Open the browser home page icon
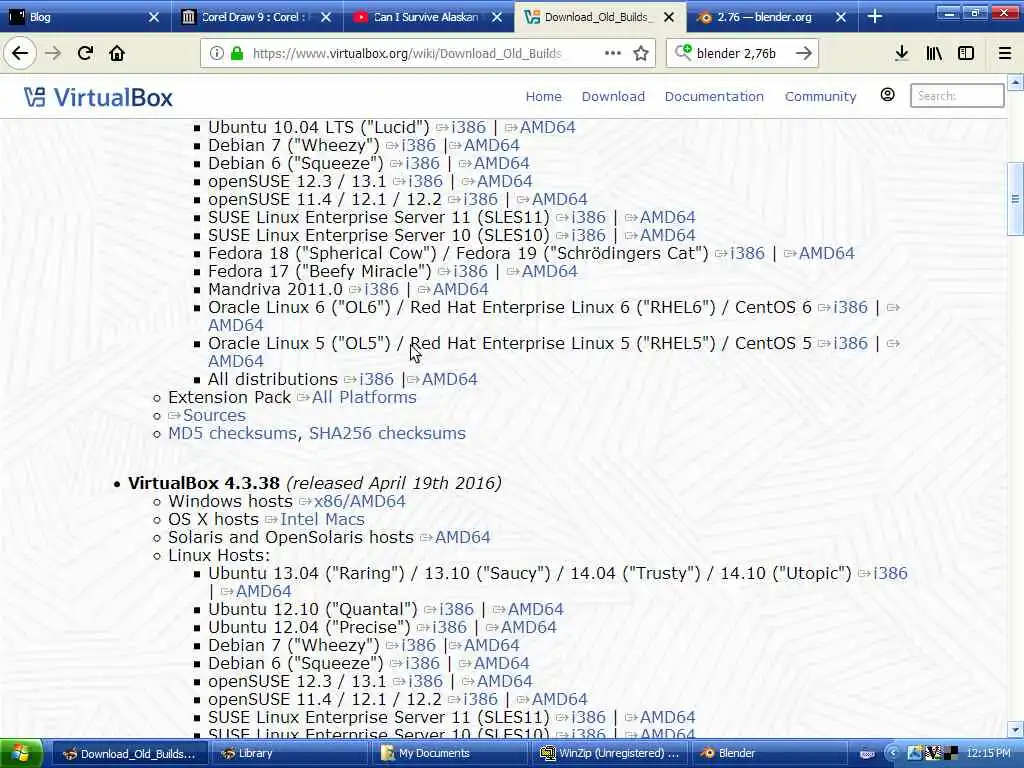Viewport: 1024px width, 768px height. (x=117, y=54)
